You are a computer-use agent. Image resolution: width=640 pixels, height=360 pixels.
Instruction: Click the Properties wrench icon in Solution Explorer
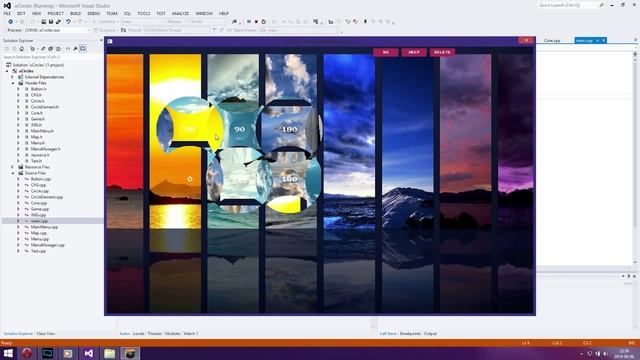[76, 49]
